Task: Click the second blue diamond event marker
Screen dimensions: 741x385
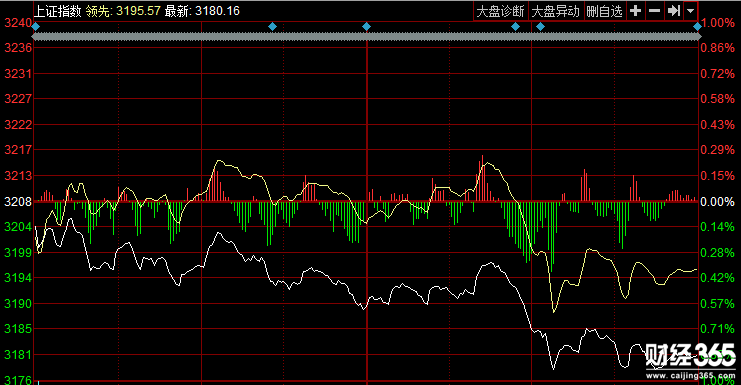Action: (272, 27)
